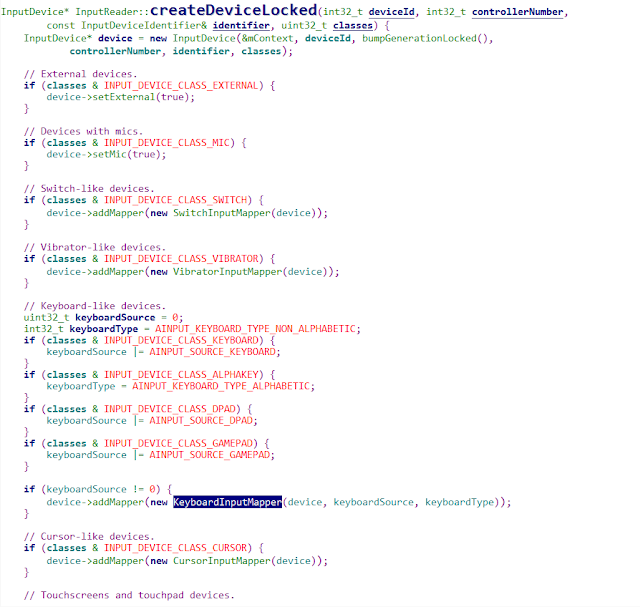The image size is (640, 607).
Task: Click the '// Cursor-like devices.' comment
Action: (89, 536)
